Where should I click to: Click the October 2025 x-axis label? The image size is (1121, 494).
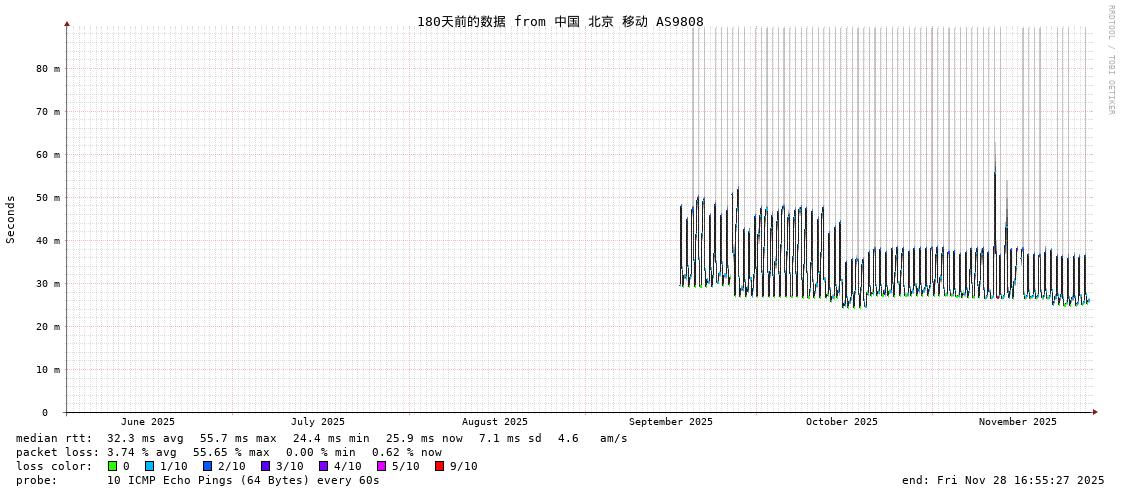click(841, 422)
